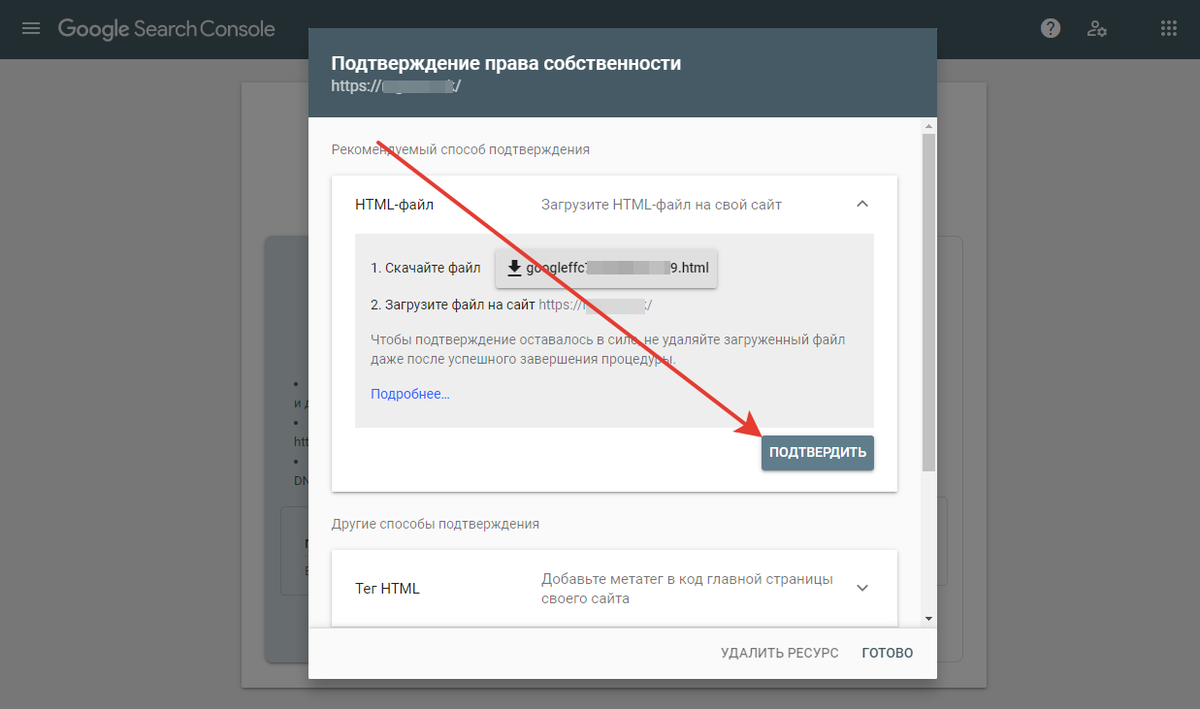Image resolution: width=1200 pixels, height=709 pixels.
Task: Open the hamburger main menu
Action: click(x=31, y=29)
